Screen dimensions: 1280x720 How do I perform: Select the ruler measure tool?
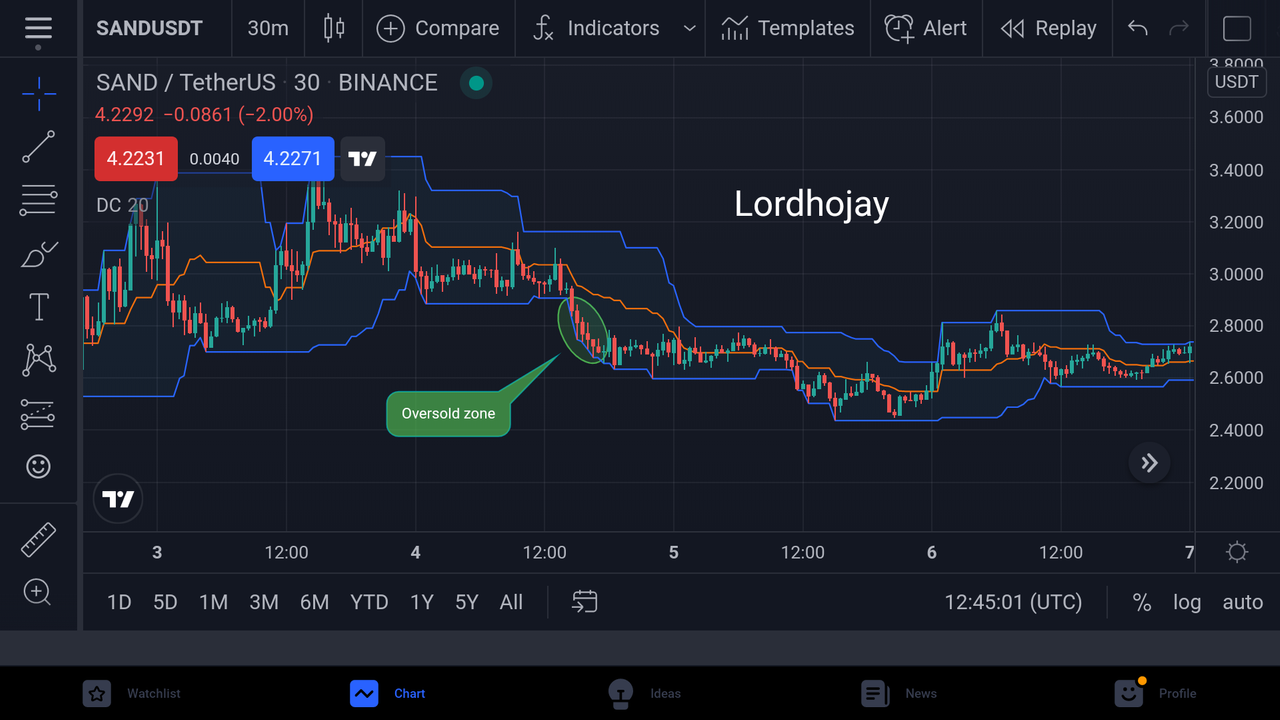pyautogui.click(x=38, y=540)
